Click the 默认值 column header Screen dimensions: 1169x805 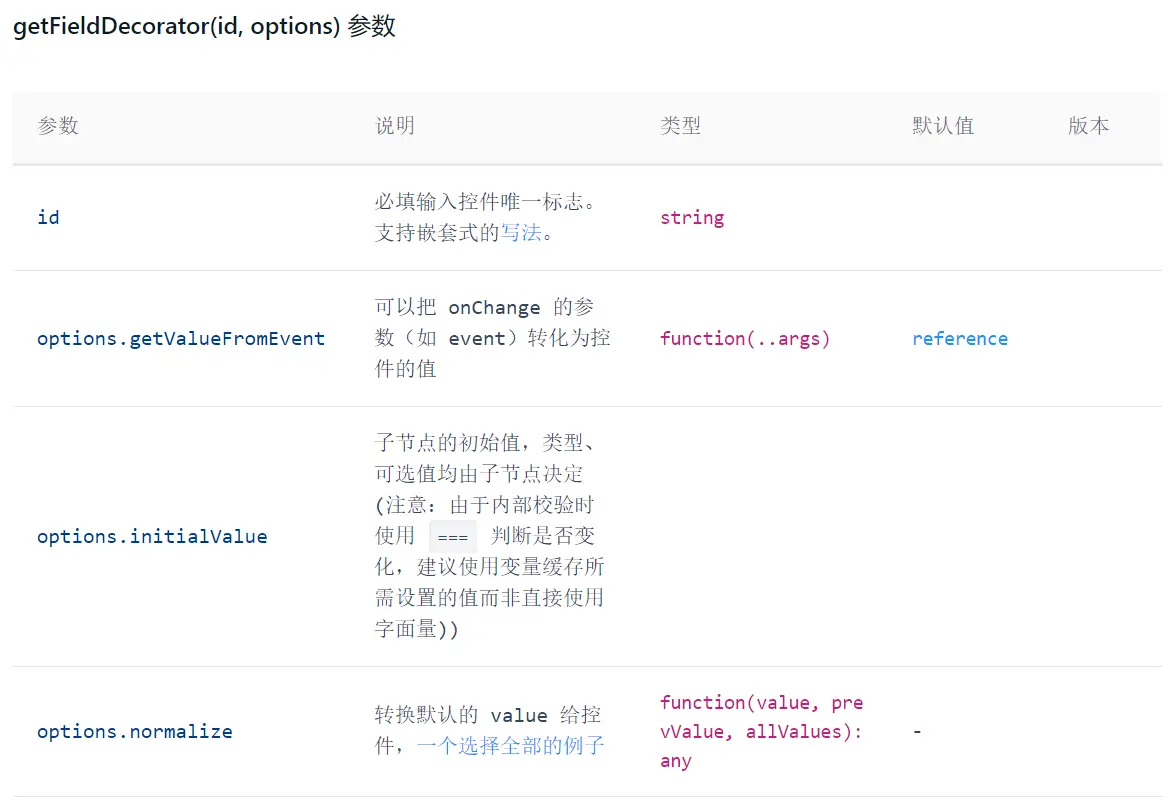click(x=943, y=126)
